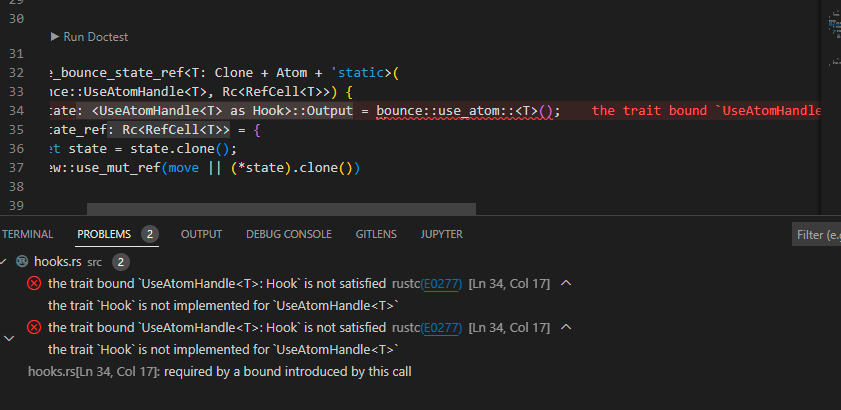This screenshot has width=841, height=410.
Task: Switch to the GITLENS tab
Action: click(376, 235)
